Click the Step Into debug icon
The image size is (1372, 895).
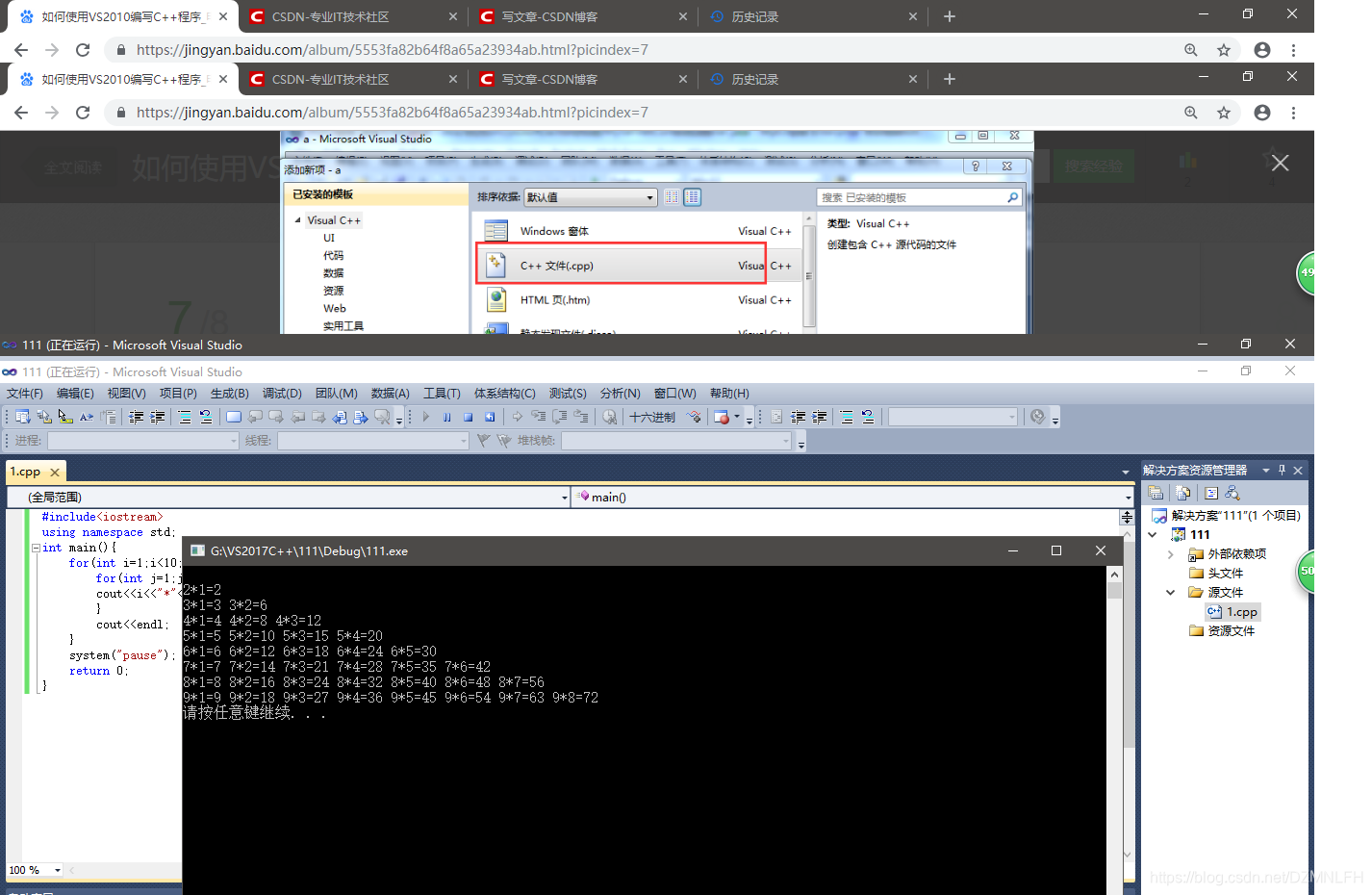pos(538,417)
